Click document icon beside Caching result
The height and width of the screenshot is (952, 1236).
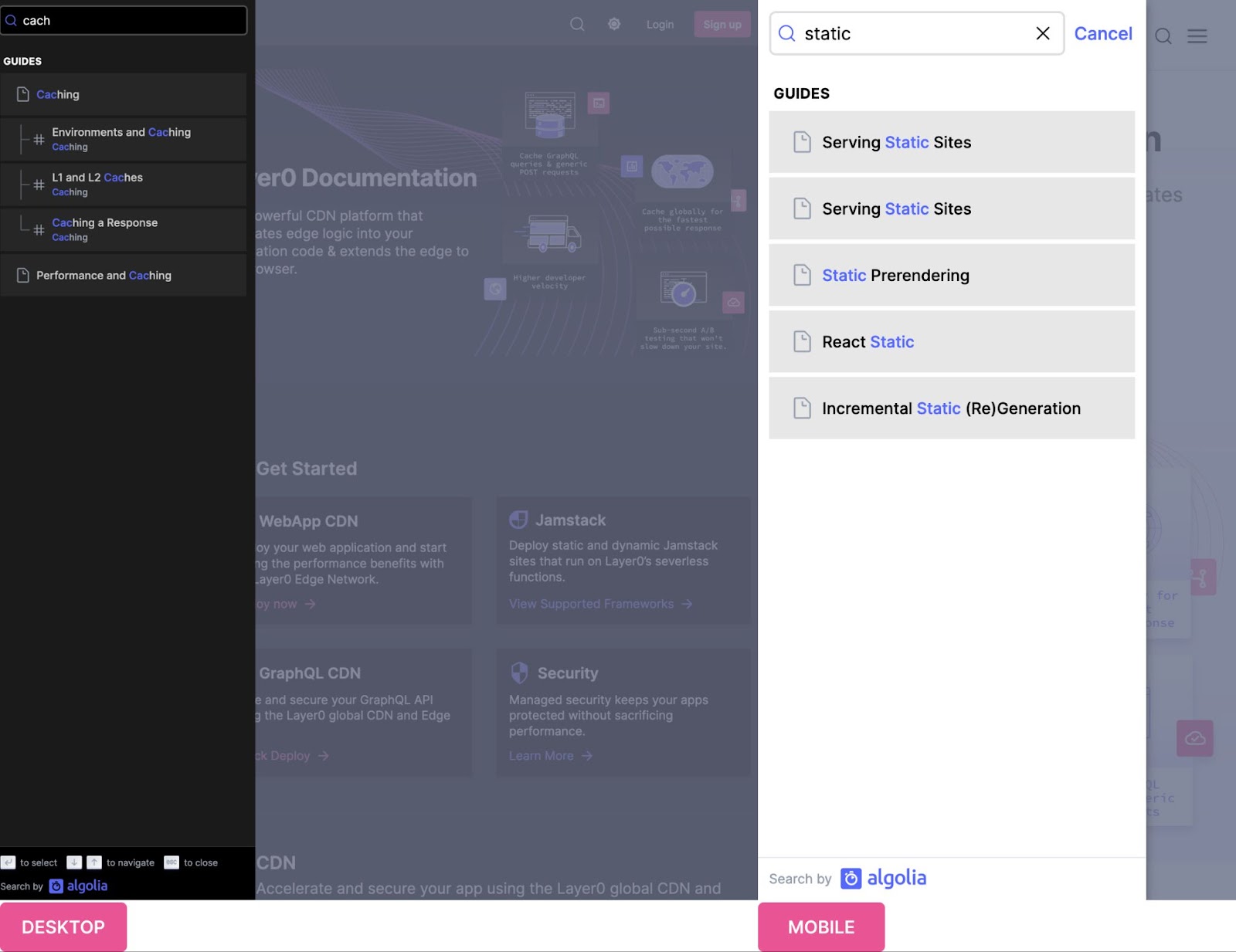(23, 94)
